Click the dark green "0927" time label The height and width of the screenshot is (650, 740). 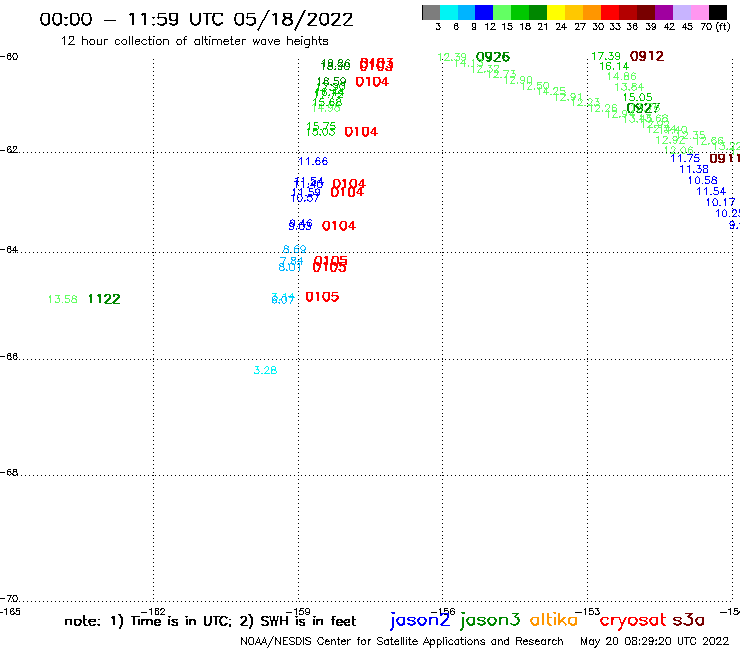[643, 108]
